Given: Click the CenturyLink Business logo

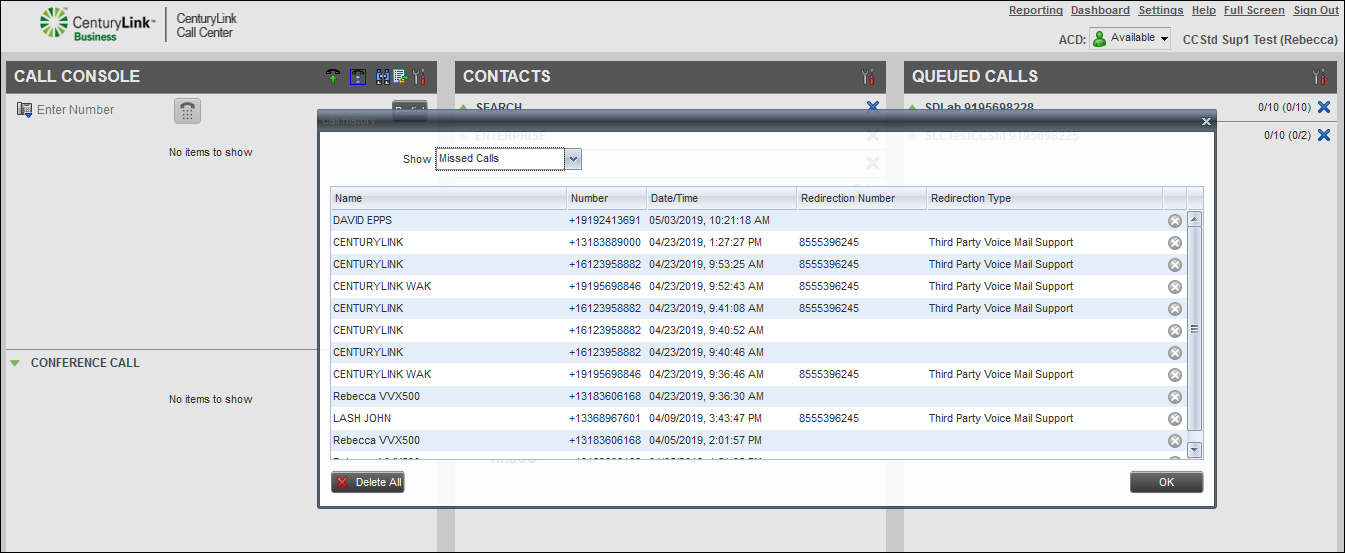Looking at the screenshot, I should tap(97, 25).
